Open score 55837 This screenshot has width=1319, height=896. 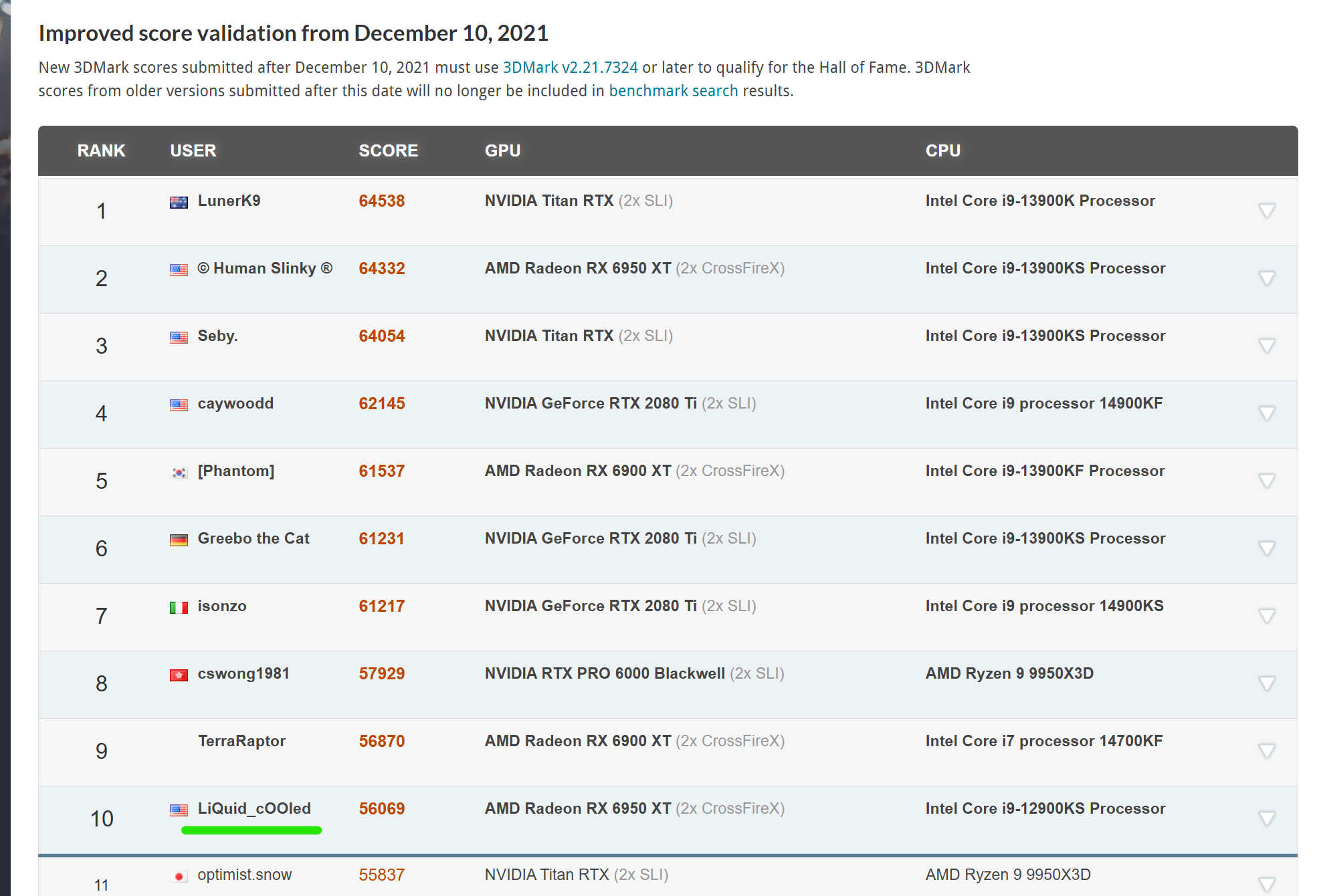tap(382, 875)
